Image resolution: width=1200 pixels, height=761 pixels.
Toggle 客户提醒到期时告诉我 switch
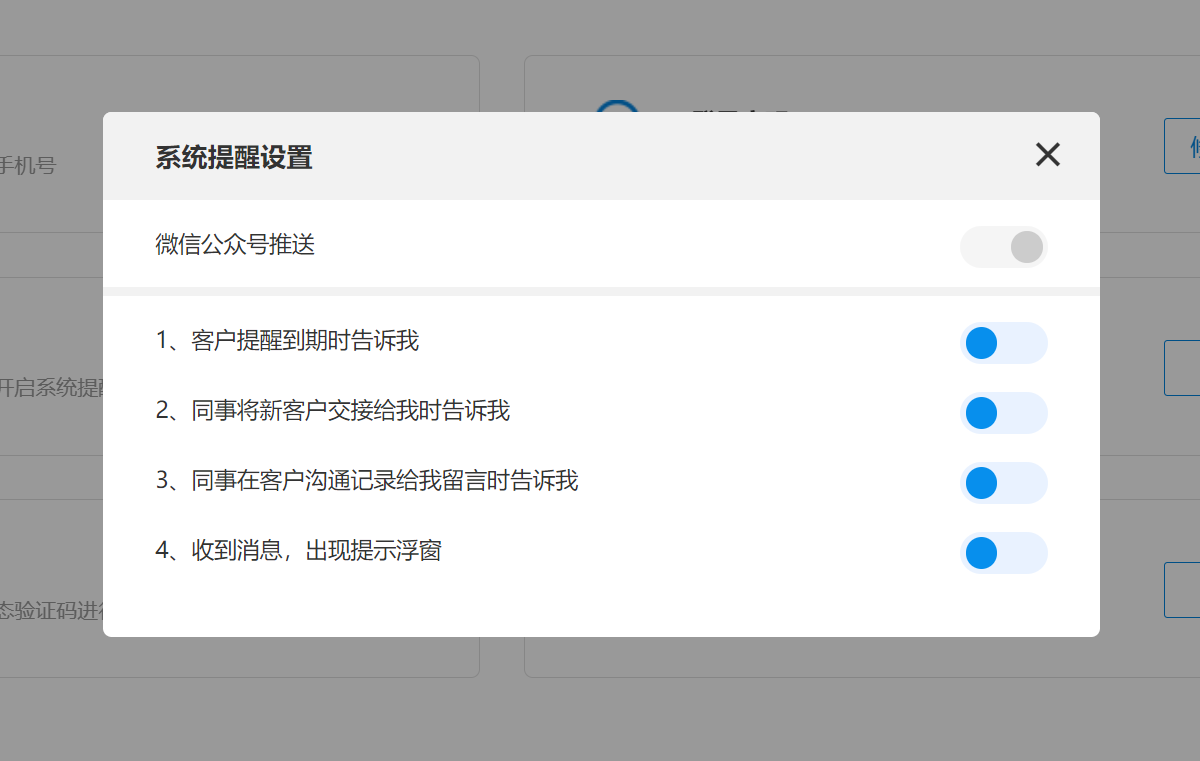(1003, 343)
